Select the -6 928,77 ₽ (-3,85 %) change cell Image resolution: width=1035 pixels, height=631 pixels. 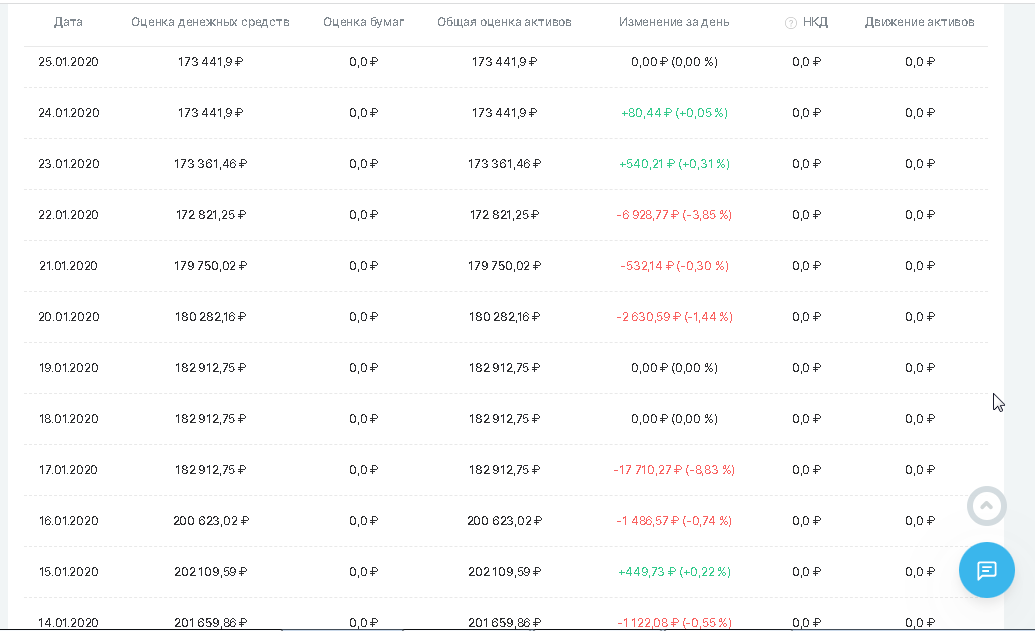674,215
